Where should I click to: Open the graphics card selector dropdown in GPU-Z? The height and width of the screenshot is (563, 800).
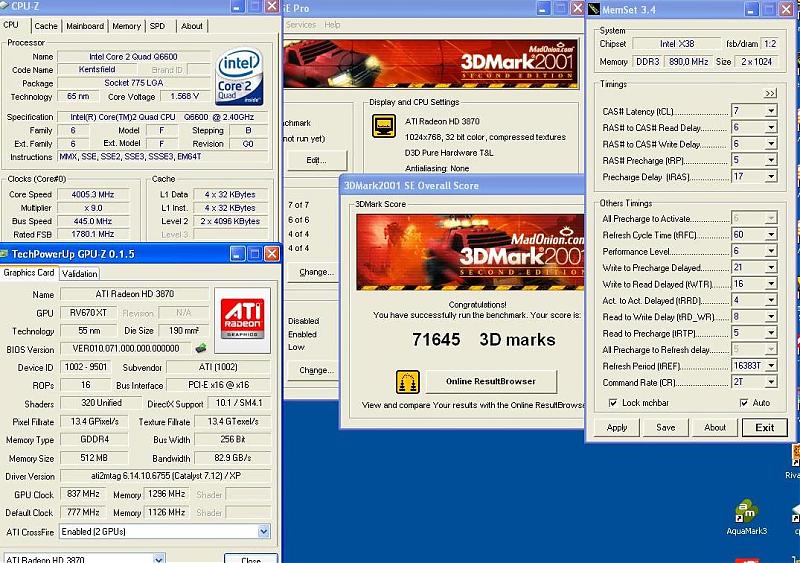[x=159, y=558]
